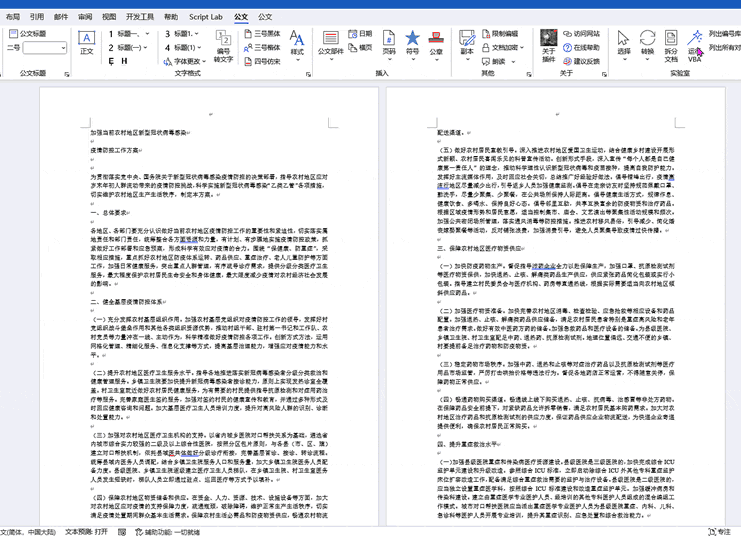Click the 专注 focus mode button
Viewport: 741px width, 538px height.
pos(719,532)
